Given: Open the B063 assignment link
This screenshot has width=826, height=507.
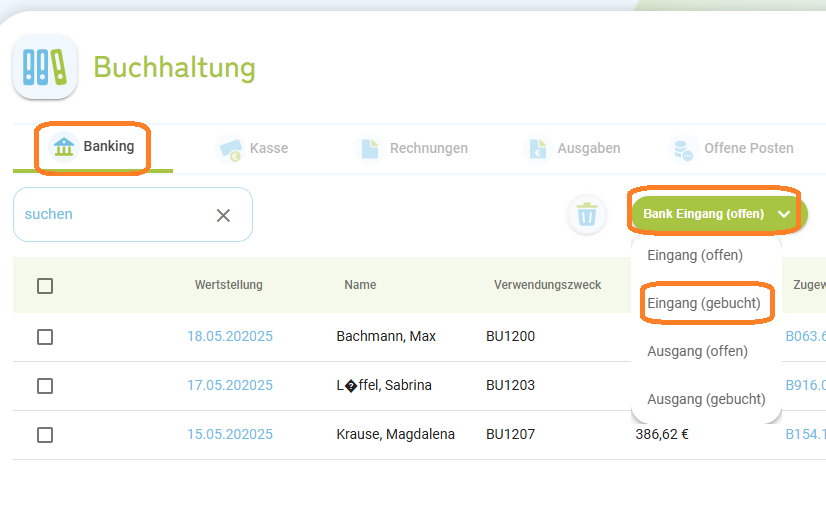Looking at the screenshot, I should point(805,336).
